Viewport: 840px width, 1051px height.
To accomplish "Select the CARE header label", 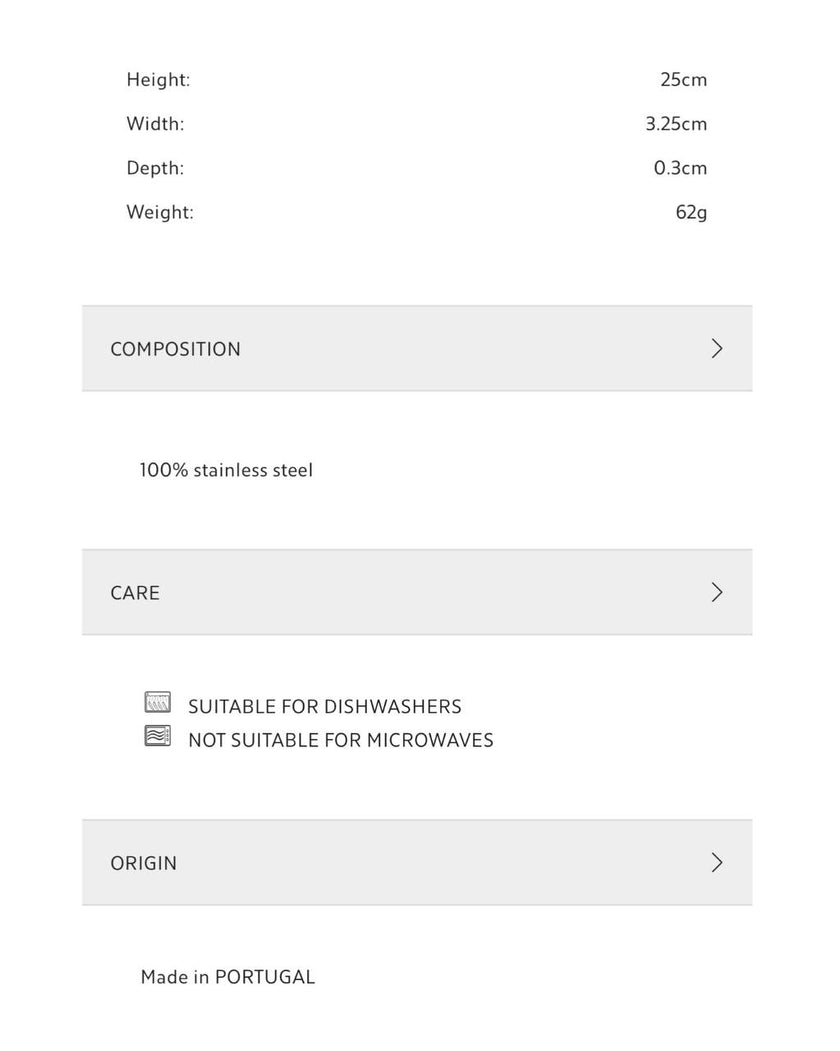I will click(135, 593).
